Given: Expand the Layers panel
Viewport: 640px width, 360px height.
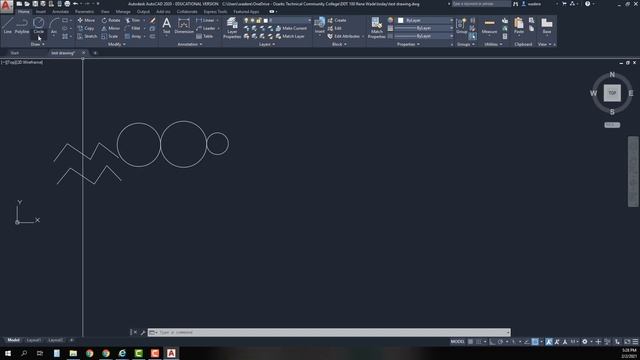Looking at the screenshot, I should [x=267, y=44].
